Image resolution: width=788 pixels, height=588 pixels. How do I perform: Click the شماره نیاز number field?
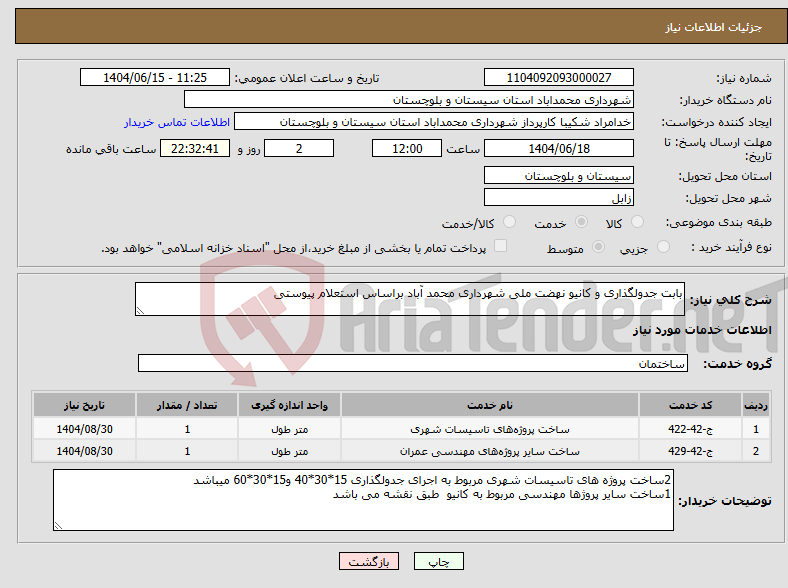559,77
